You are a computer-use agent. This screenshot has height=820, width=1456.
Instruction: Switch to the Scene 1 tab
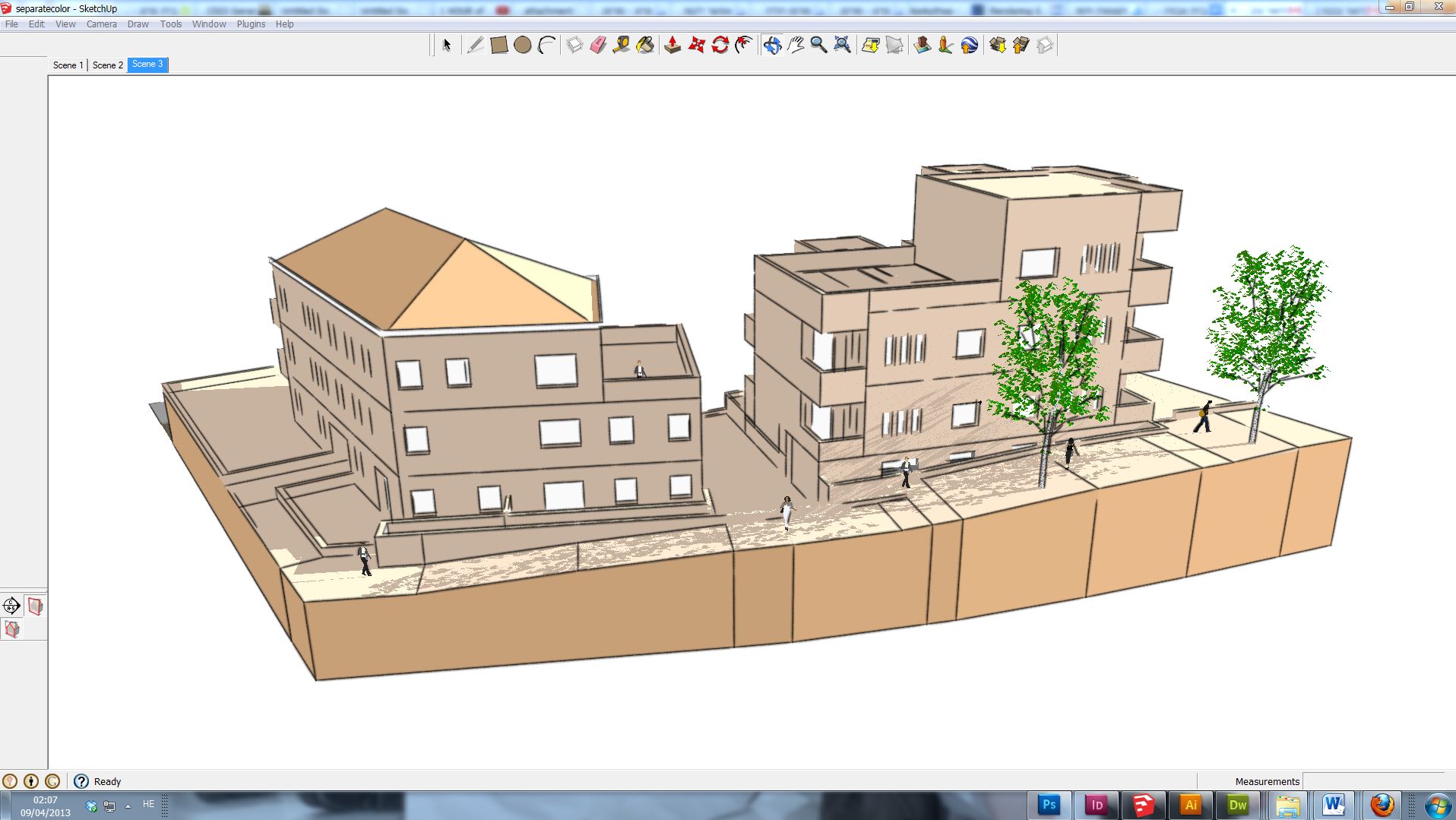pos(68,65)
